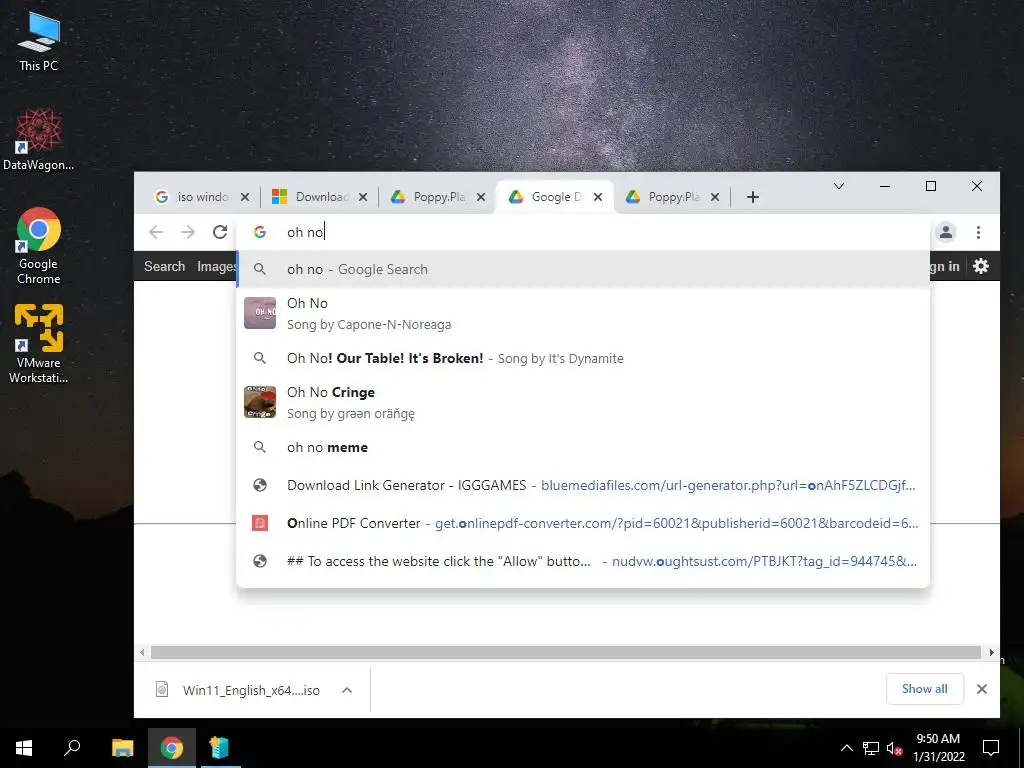Click the blue server app in taskbar

[x=219, y=748]
